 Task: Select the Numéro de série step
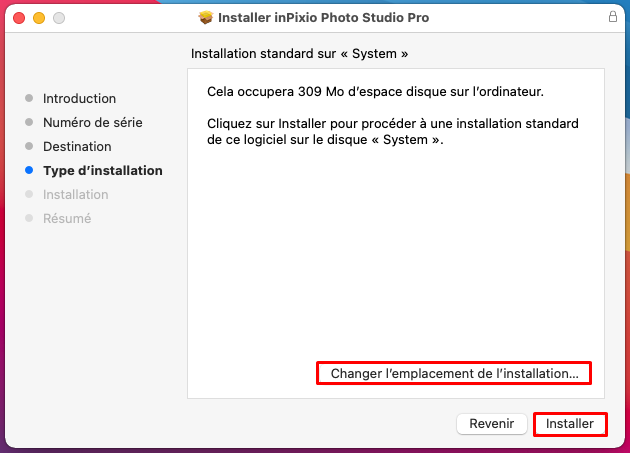tap(93, 122)
